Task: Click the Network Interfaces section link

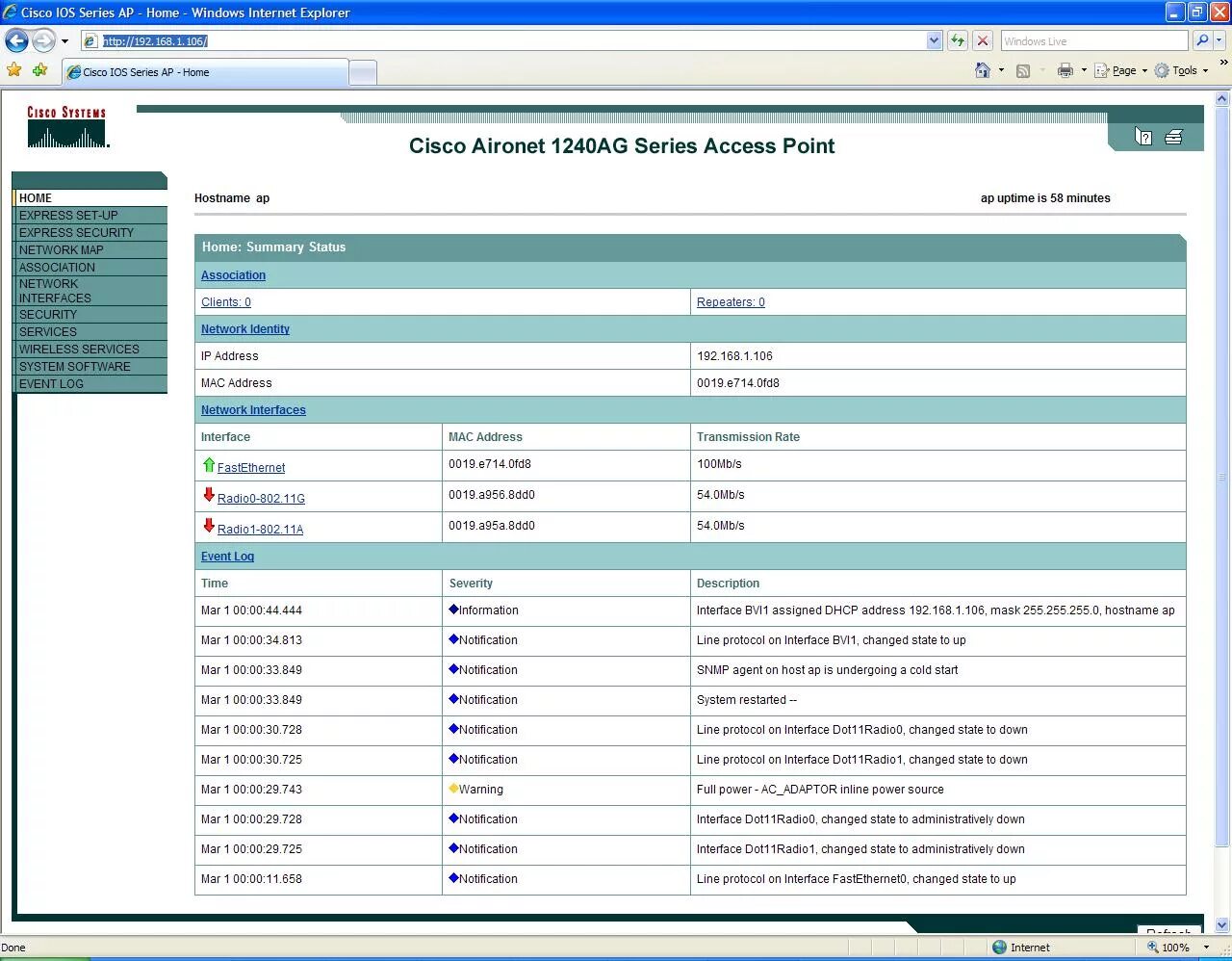Action: (x=253, y=410)
